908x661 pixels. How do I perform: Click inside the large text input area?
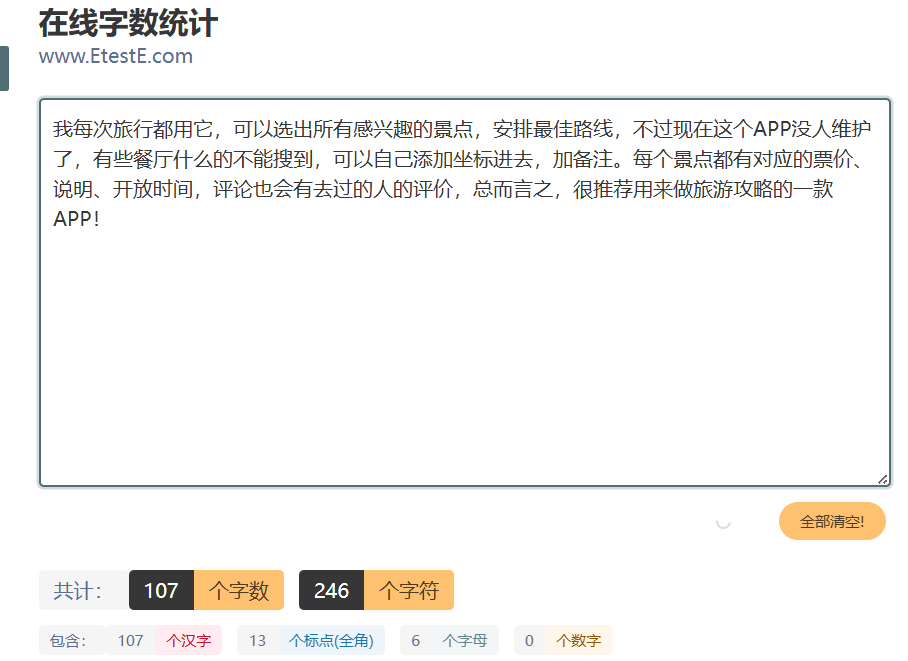(464, 293)
